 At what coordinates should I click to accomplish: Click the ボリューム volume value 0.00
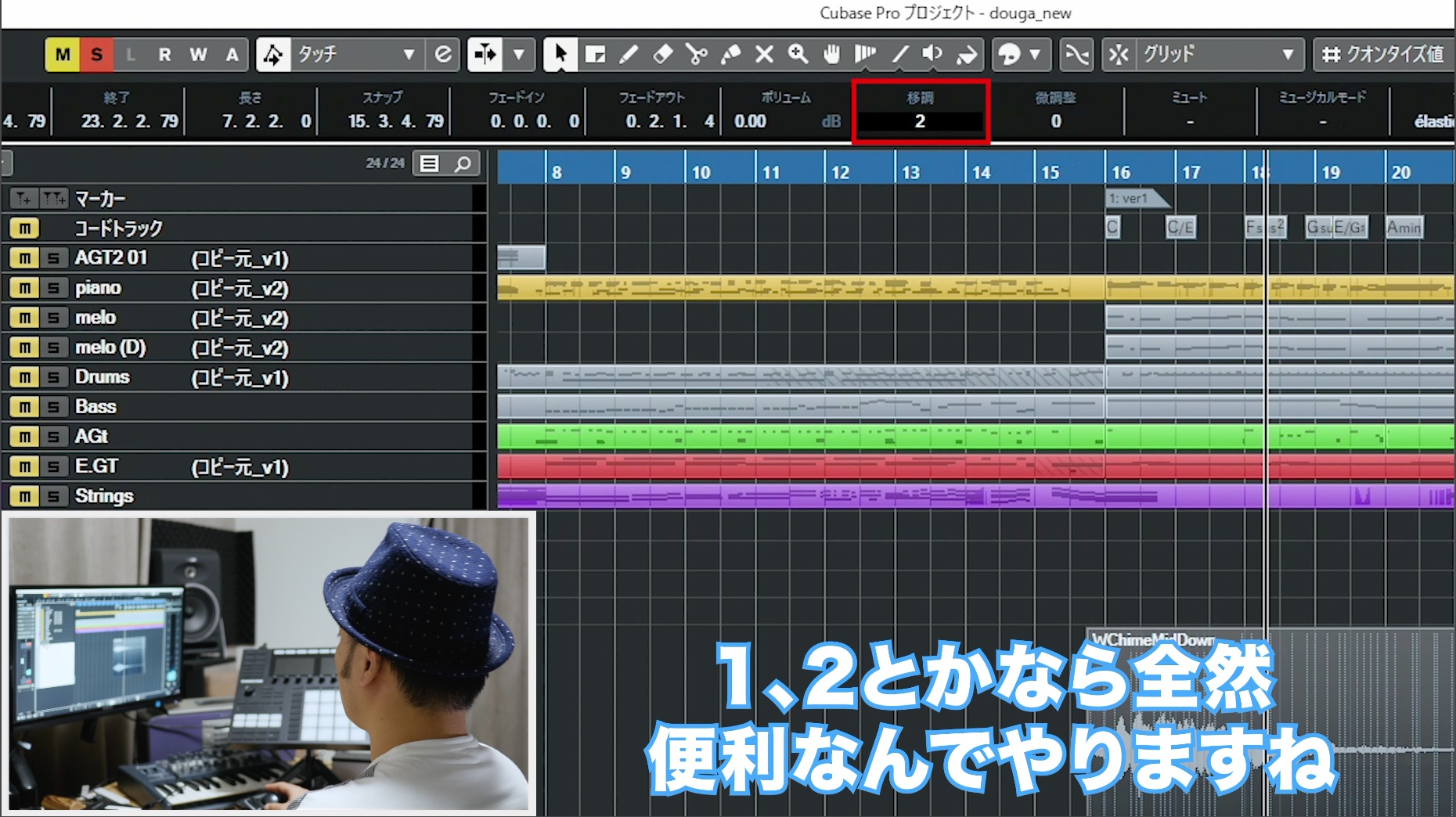coord(750,121)
